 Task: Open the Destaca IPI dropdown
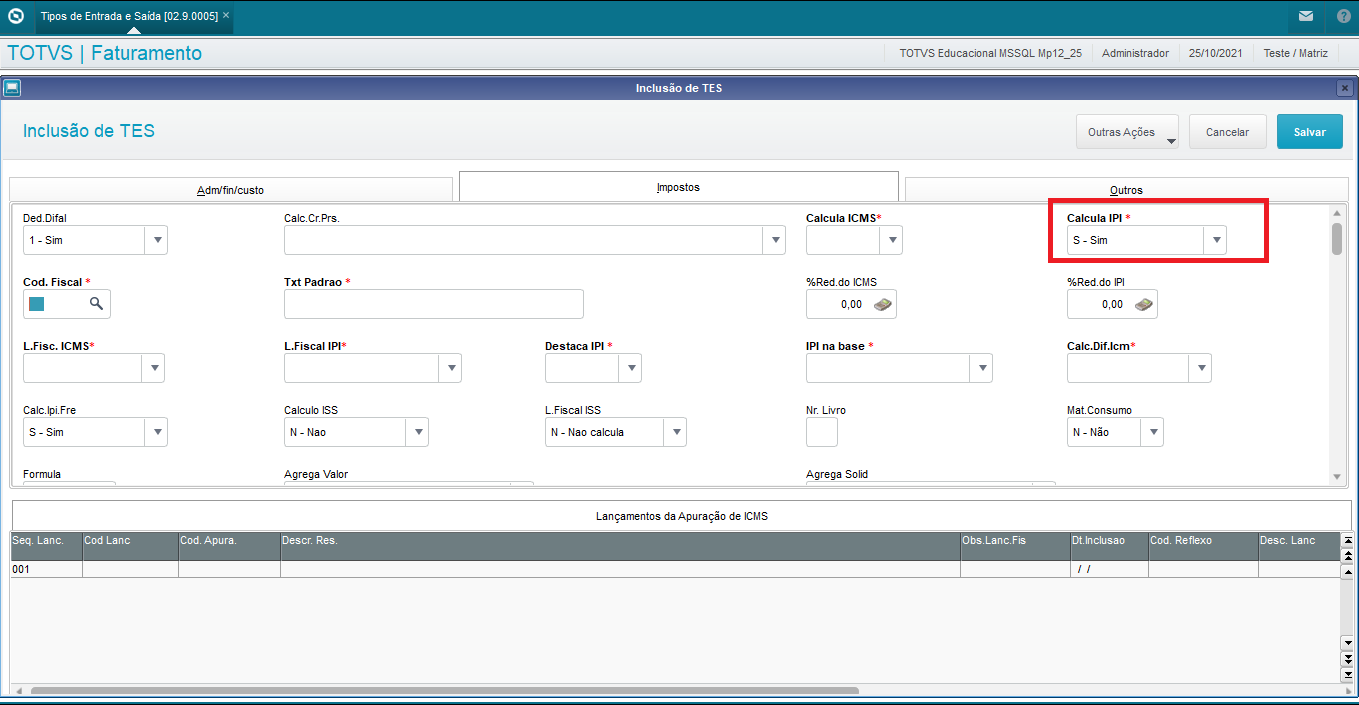(631, 368)
